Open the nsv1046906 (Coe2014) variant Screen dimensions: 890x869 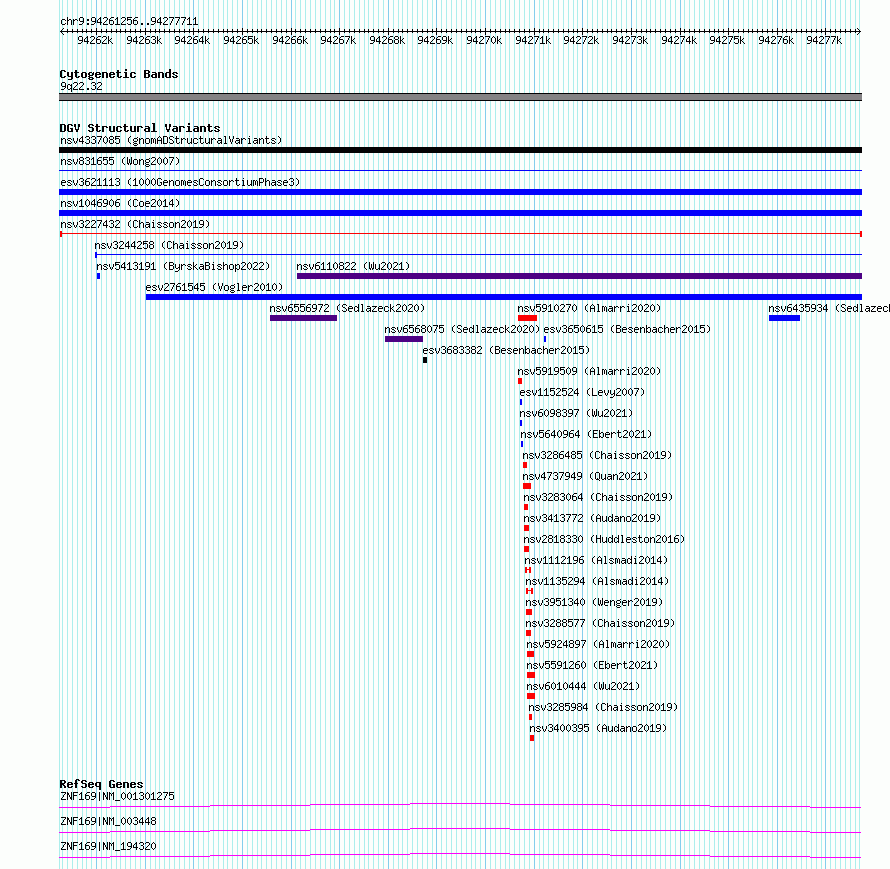coord(120,203)
